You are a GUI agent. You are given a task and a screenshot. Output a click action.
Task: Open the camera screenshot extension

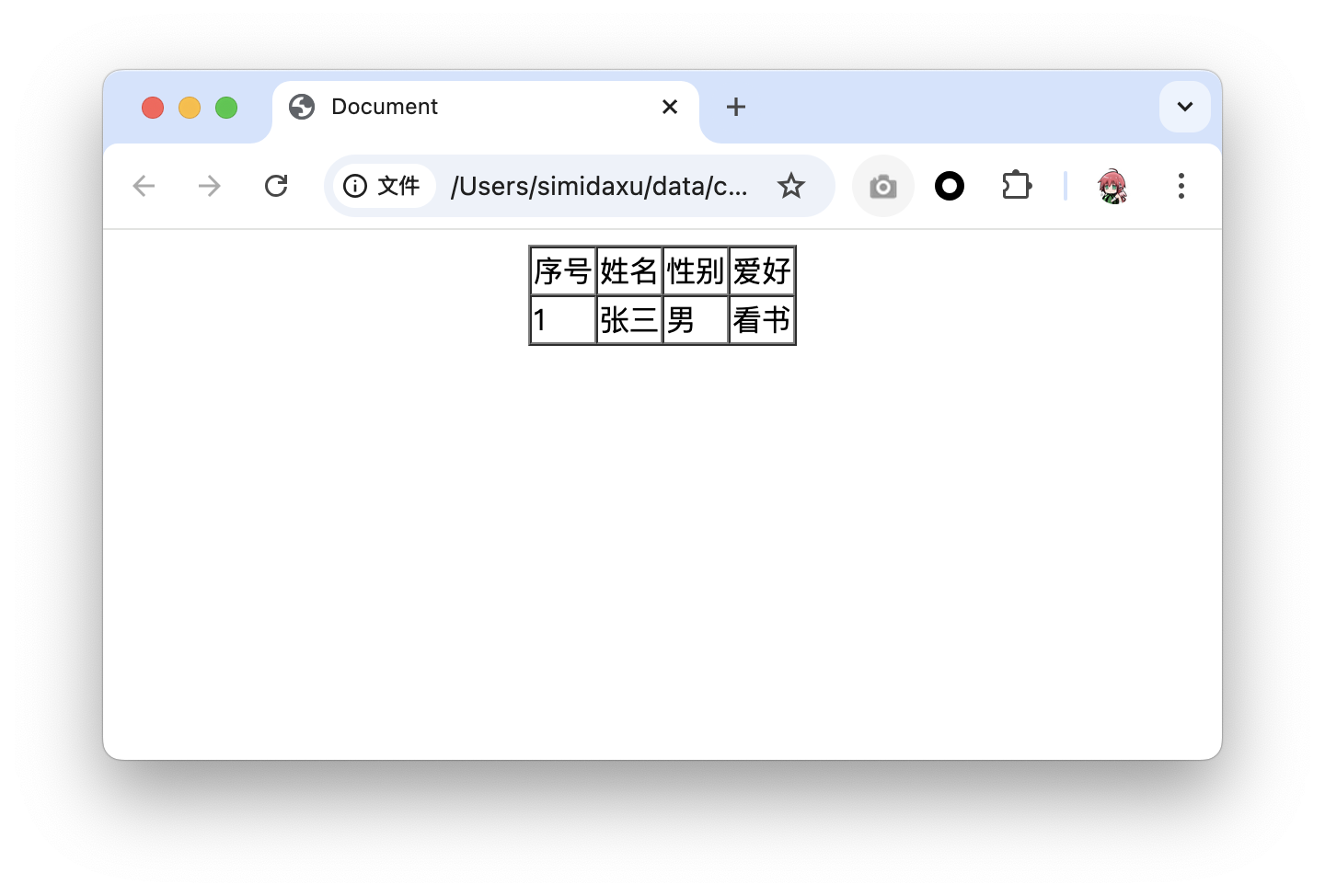click(883, 186)
